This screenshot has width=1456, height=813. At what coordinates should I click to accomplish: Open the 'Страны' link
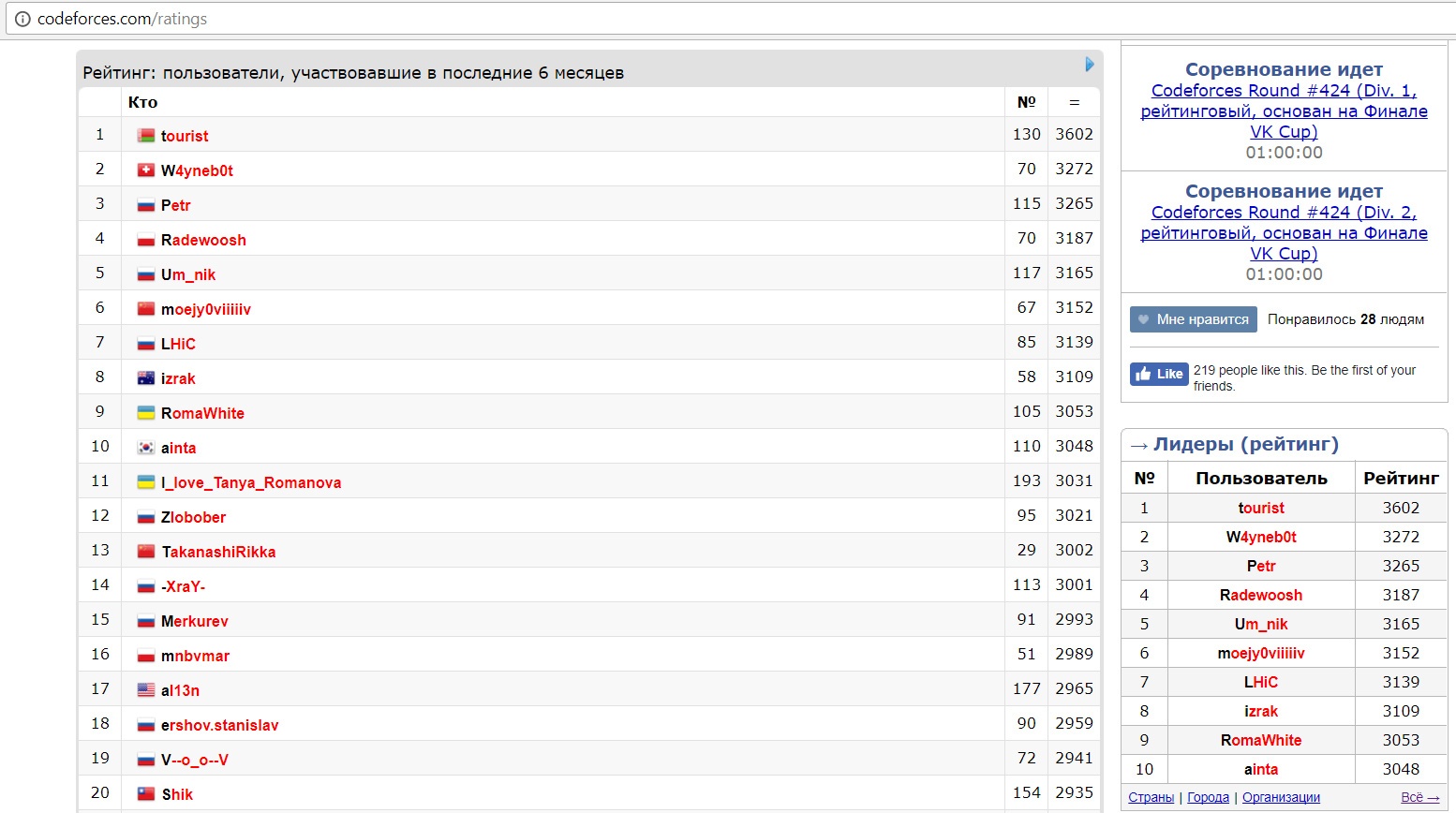coord(1151,798)
